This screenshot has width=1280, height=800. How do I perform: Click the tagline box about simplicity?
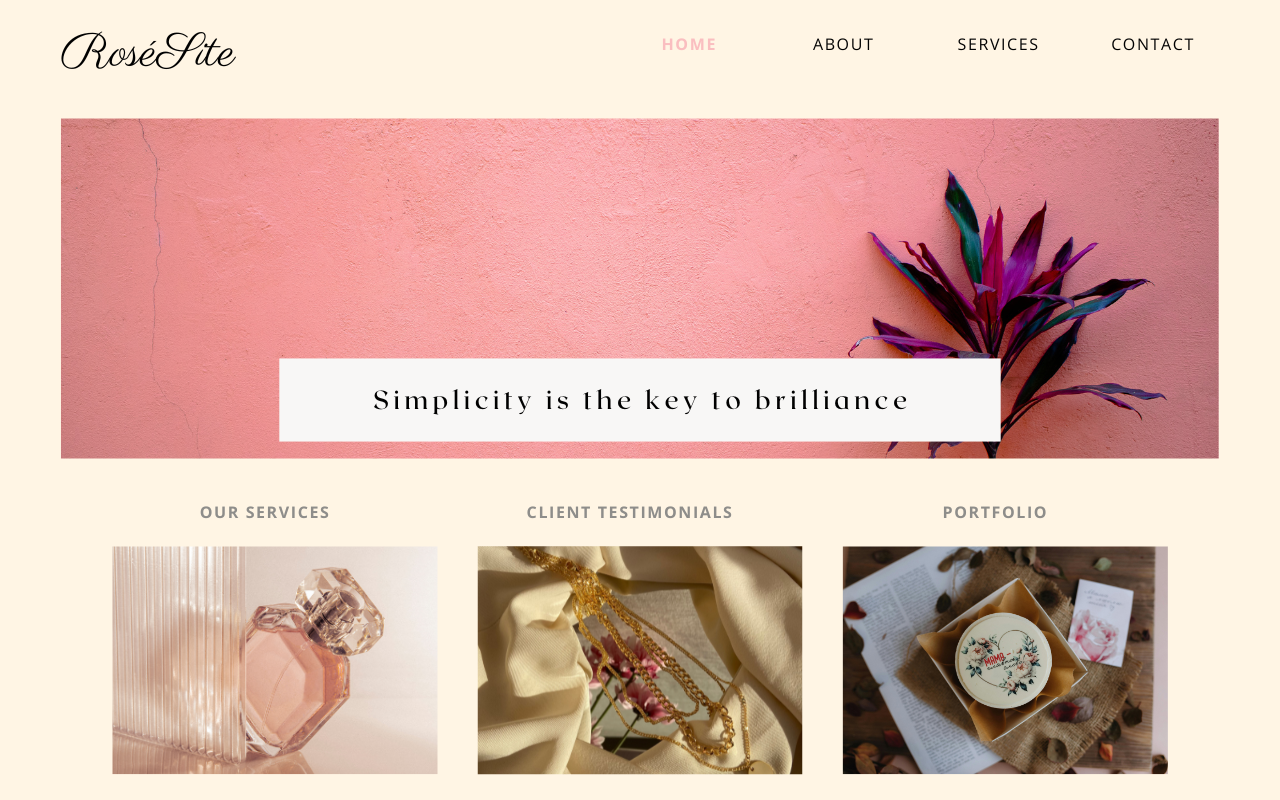point(640,400)
